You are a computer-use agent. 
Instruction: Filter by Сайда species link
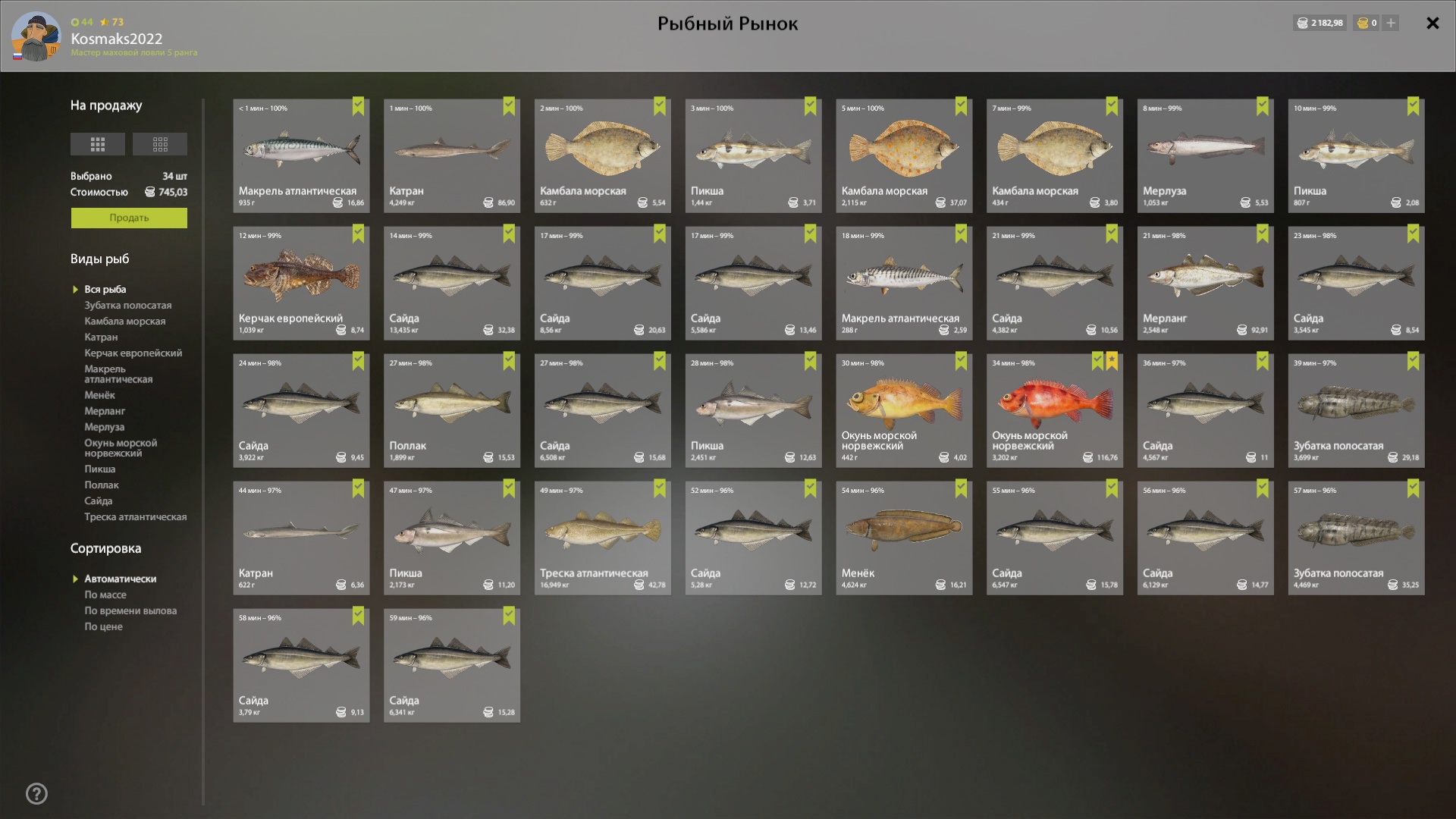click(99, 501)
